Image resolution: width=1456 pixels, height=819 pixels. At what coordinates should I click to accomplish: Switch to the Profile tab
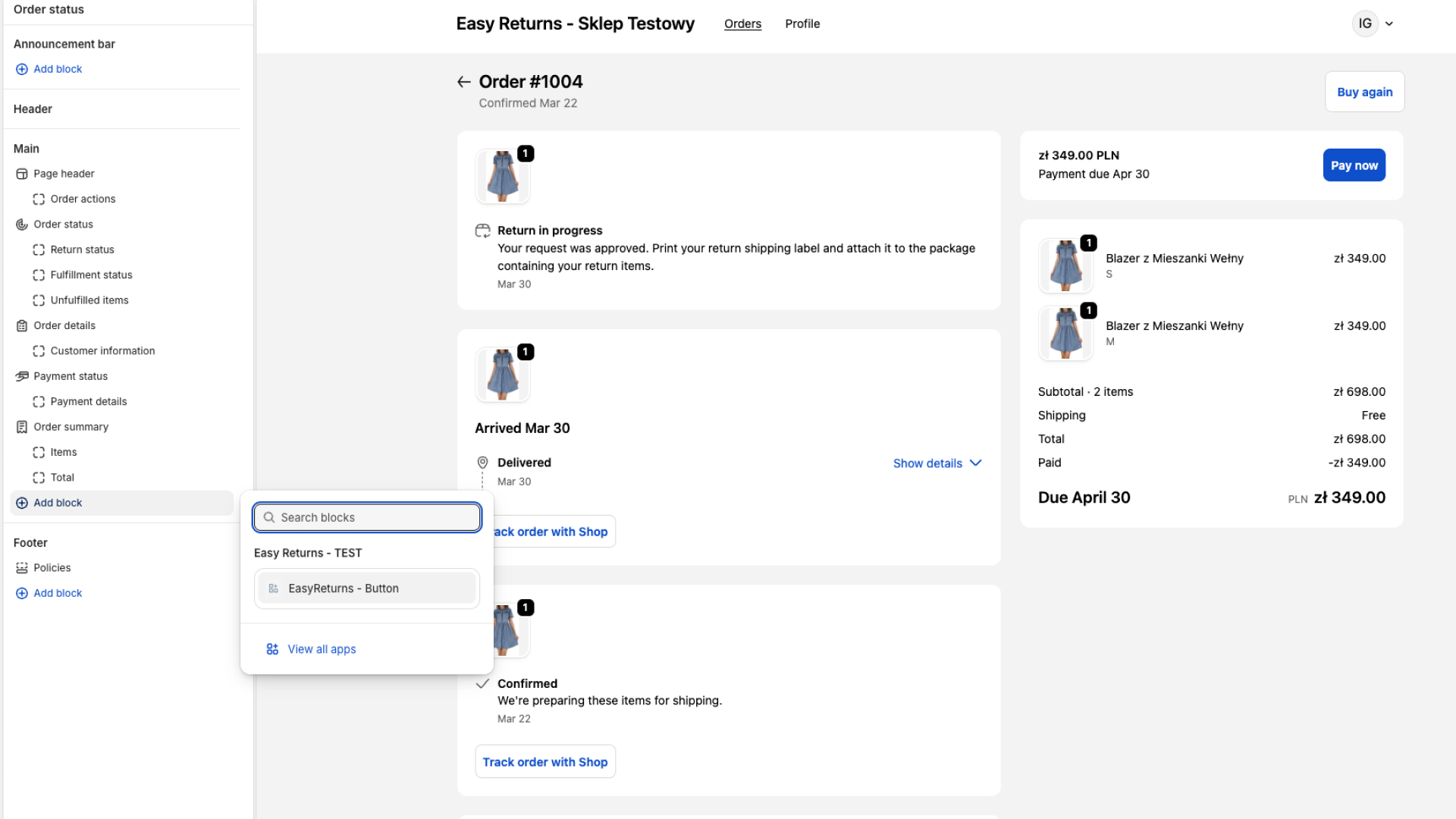802,24
